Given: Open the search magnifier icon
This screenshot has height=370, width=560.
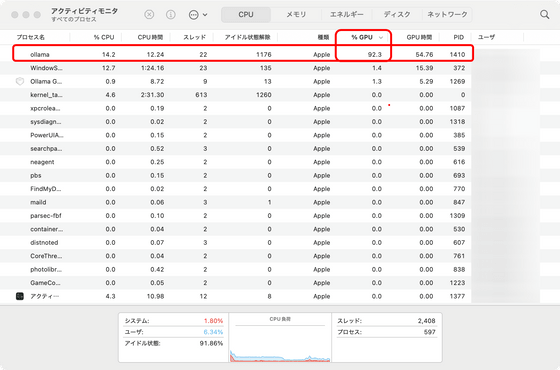Looking at the screenshot, I should 544,15.
